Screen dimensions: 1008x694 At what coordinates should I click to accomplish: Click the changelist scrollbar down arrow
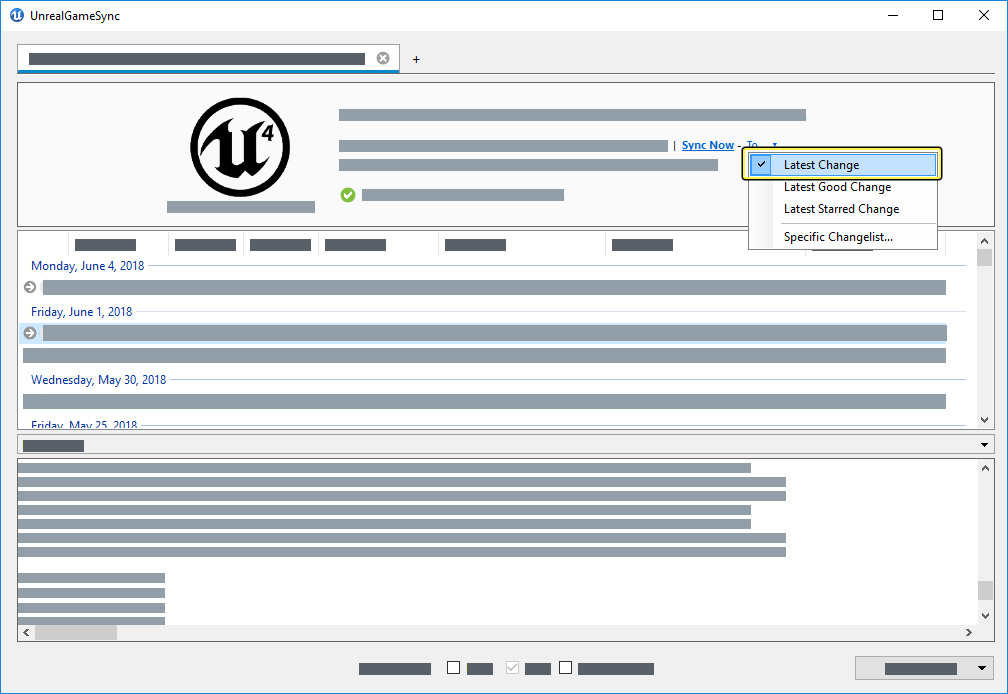[984, 420]
